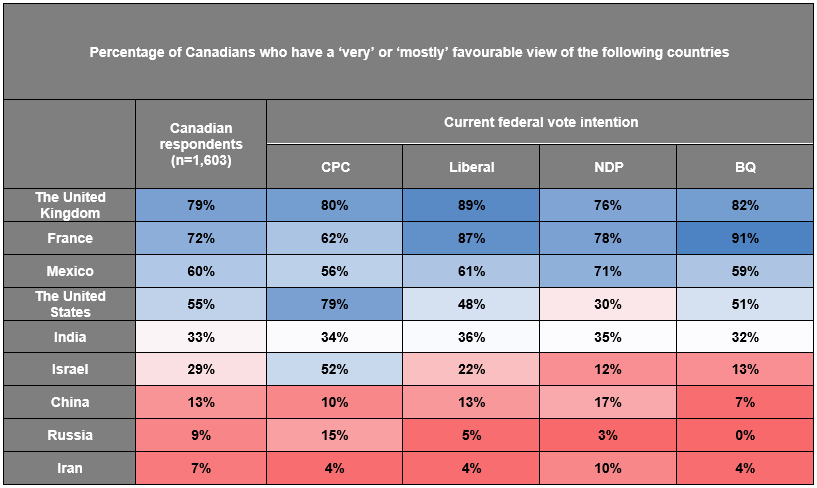Screen dimensions: 817x488
Task: Click The United States row label
Action: (70, 304)
